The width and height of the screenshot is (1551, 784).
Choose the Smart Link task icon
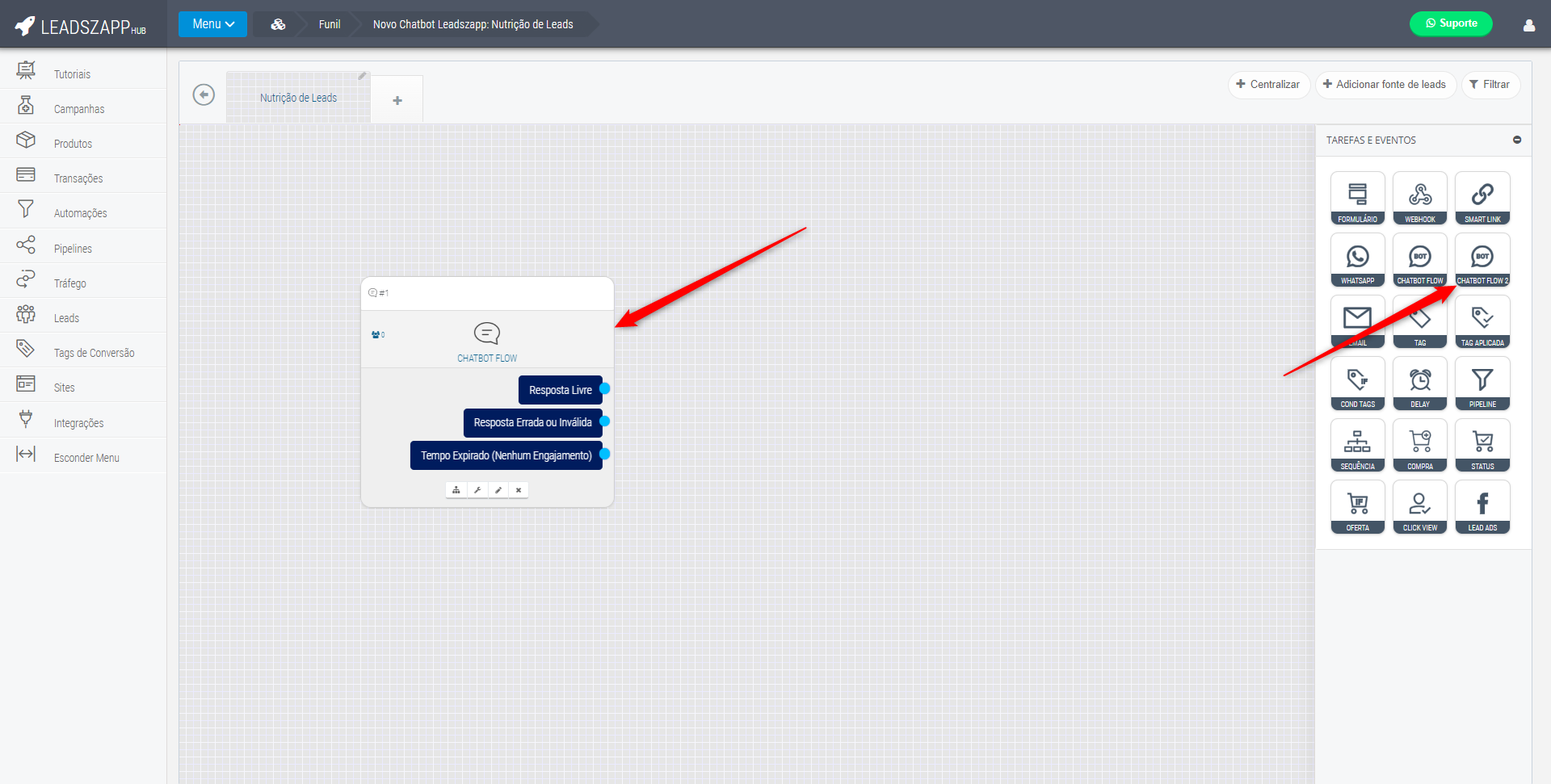coord(1482,197)
